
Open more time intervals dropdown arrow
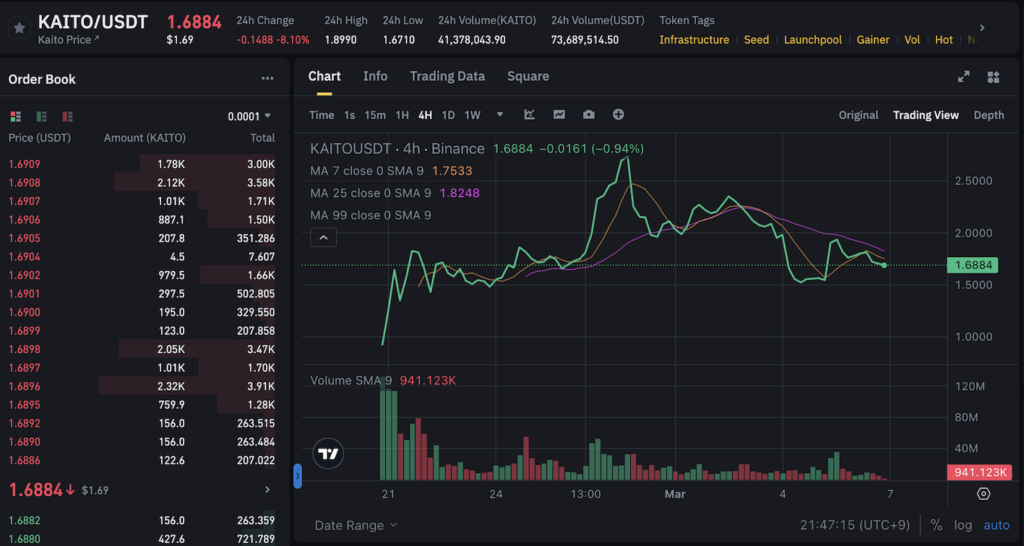tap(500, 114)
